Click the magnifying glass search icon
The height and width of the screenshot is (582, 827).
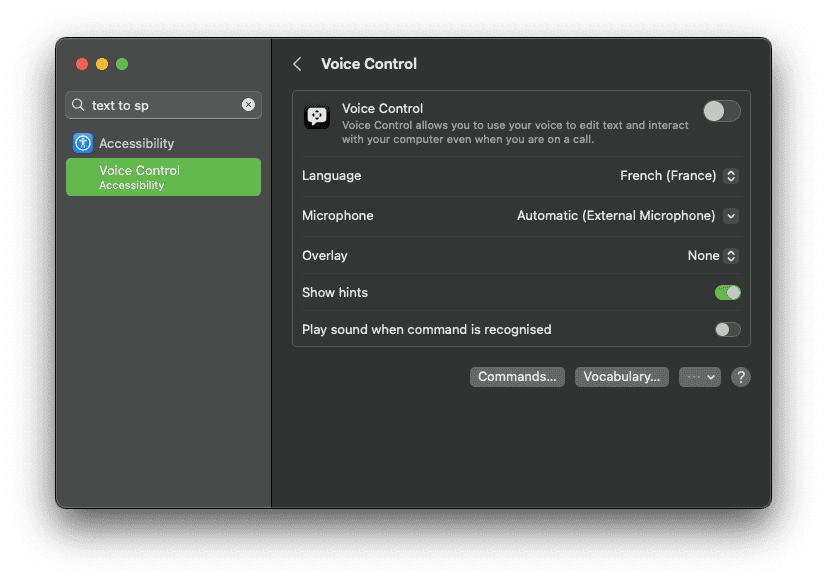(x=78, y=105)
